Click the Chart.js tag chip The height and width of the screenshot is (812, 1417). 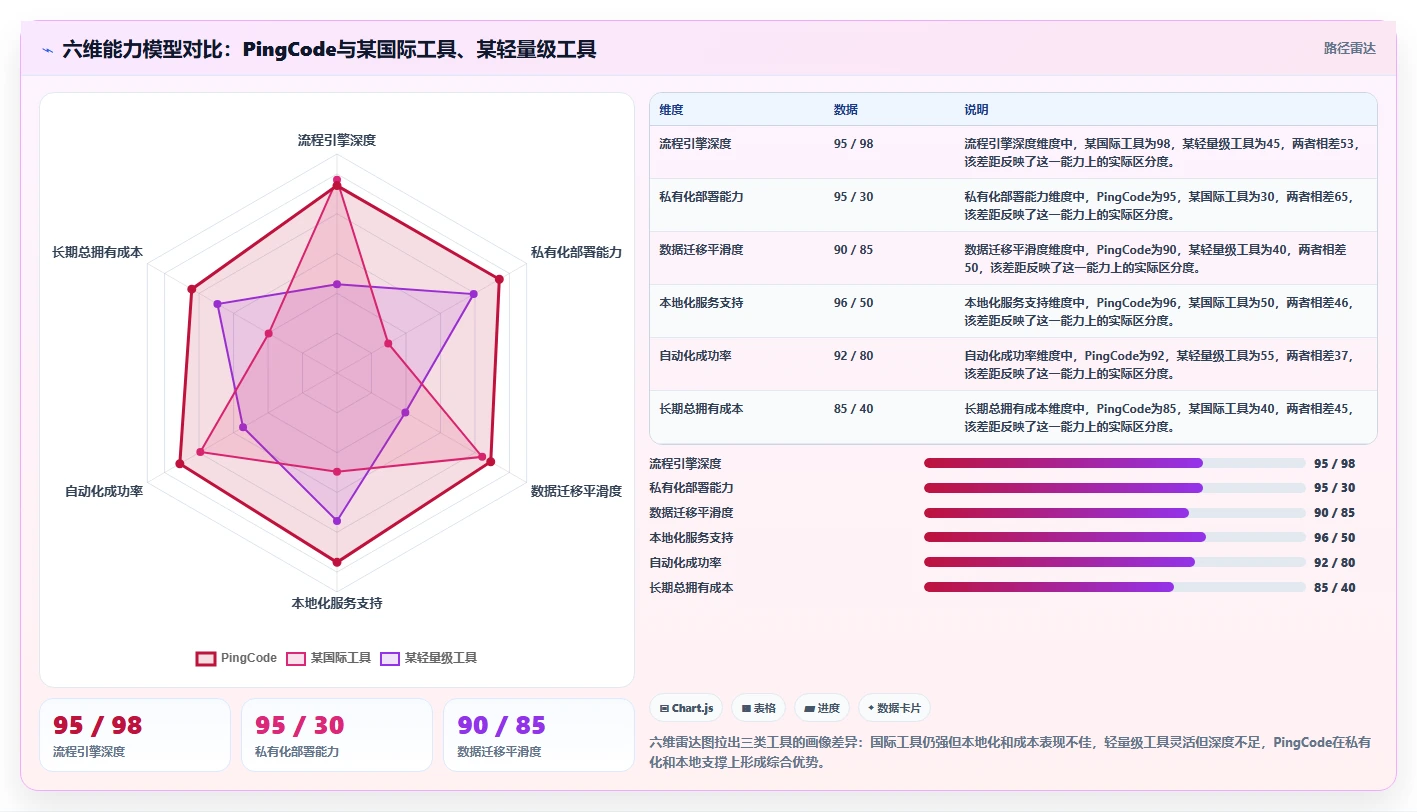(x=686, y=708)
